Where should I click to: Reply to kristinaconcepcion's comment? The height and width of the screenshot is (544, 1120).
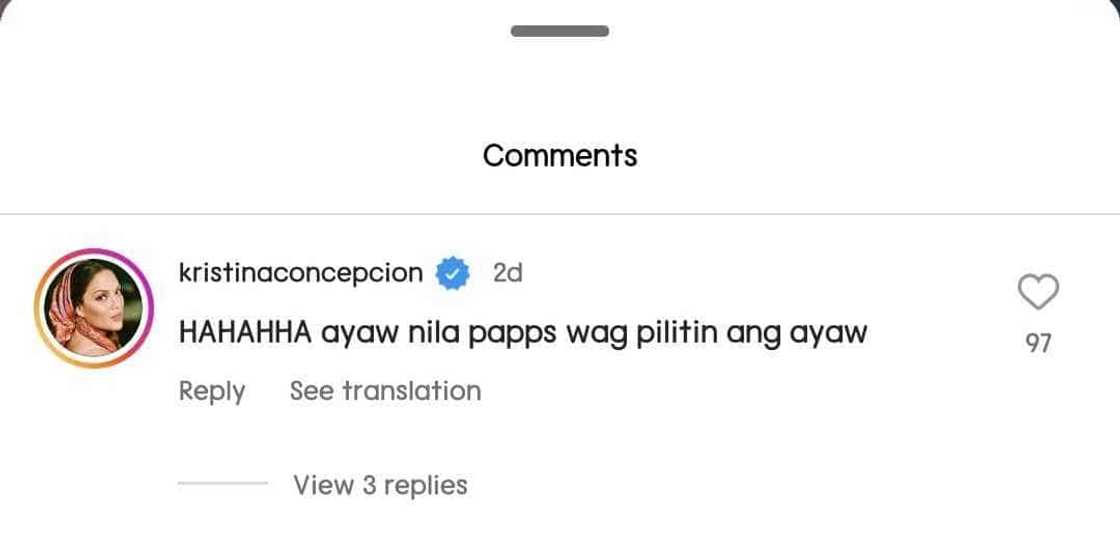[x=211, y=391]
